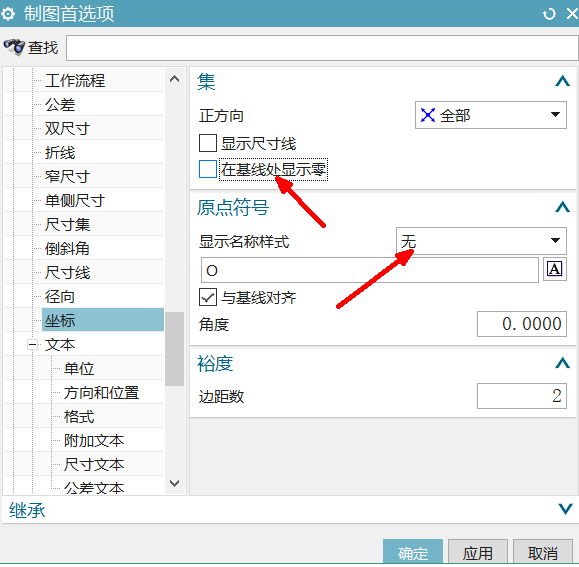Select 单侧尺寸 in the tree
Image resolution: width=579 pixels, height=567 pixels.
[75, 201]
